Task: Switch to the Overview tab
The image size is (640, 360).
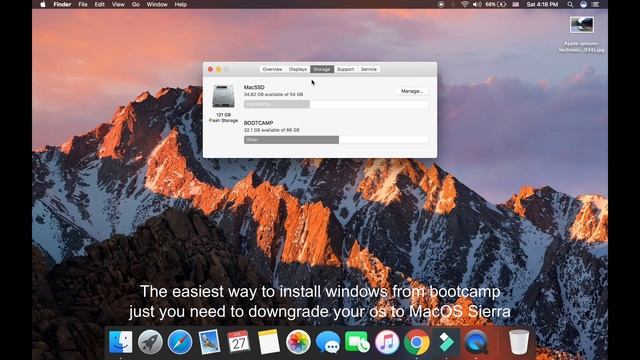Action: click(272, 69)
